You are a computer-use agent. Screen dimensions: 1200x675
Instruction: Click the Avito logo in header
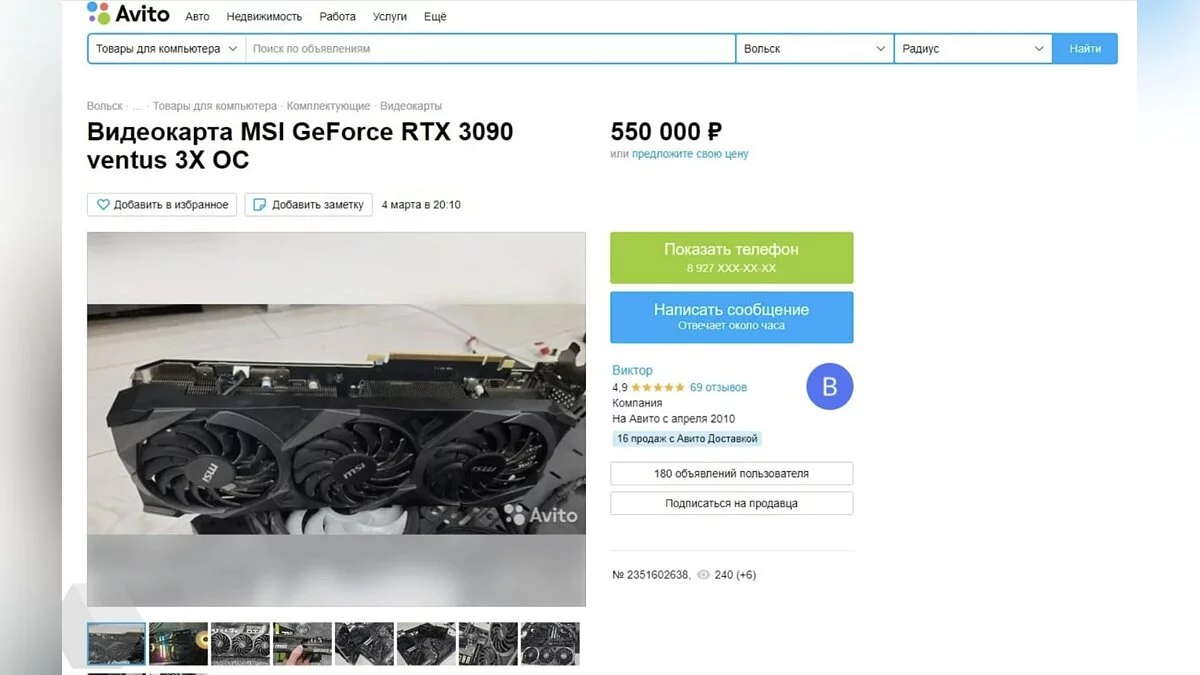(x=128, y=14)
